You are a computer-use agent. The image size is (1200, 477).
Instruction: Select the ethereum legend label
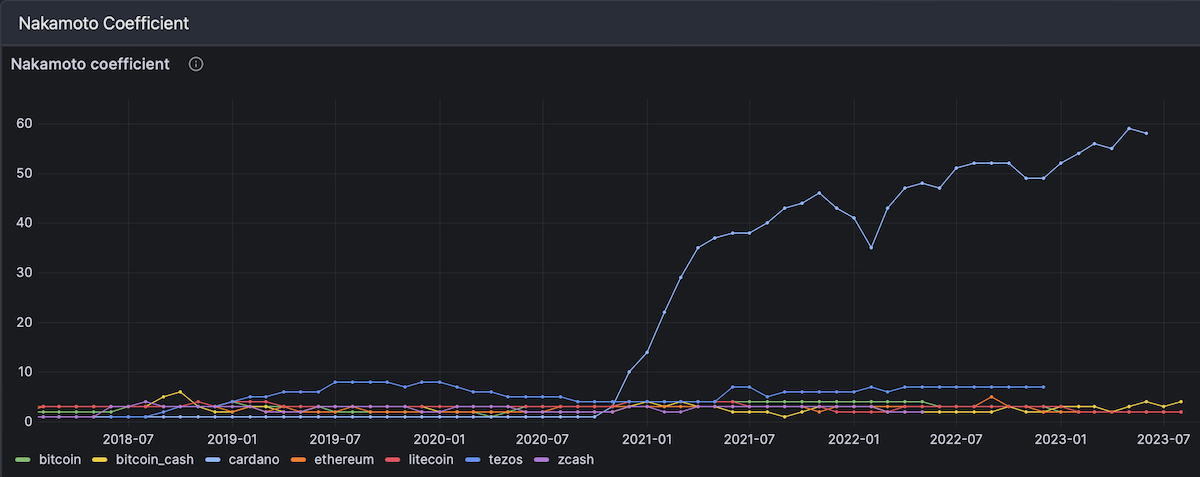(x=343, y=459)
